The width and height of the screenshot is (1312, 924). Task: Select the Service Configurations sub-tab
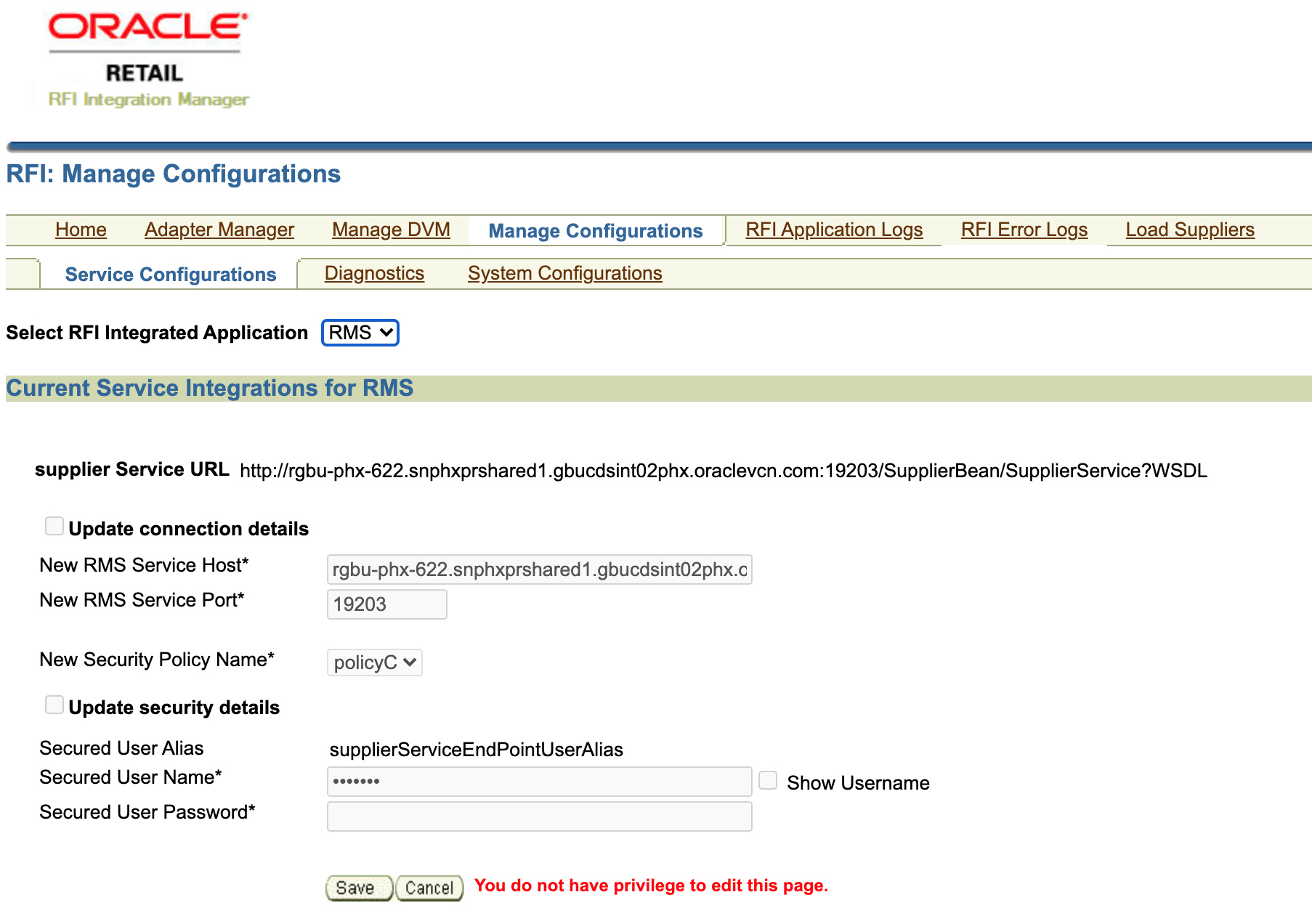(x=170, y=274)
